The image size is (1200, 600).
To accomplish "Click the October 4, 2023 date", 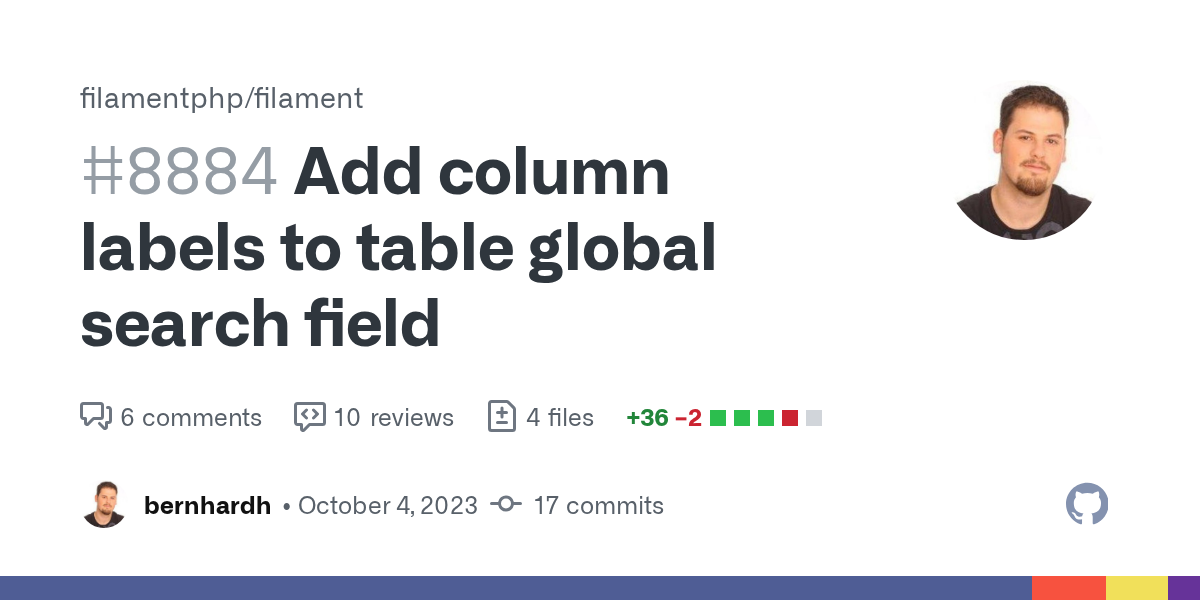I will pos(387,505).
